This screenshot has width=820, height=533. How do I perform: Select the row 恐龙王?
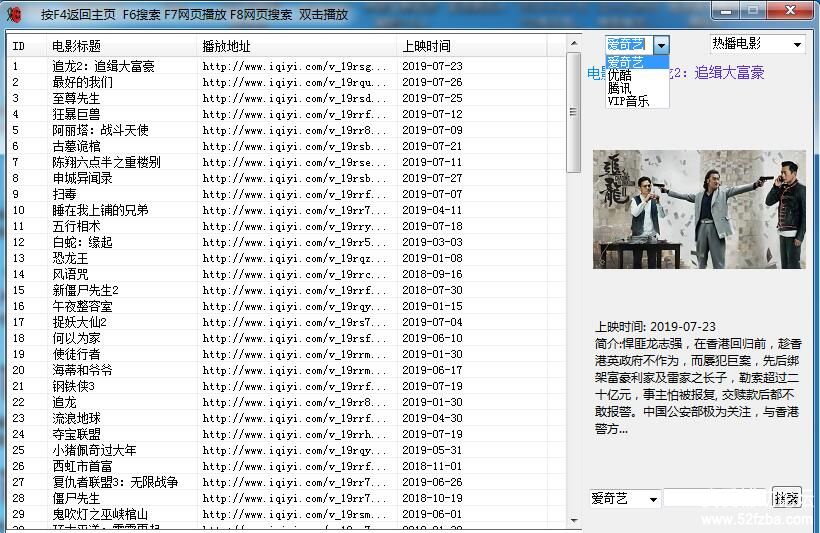[287, 258]
